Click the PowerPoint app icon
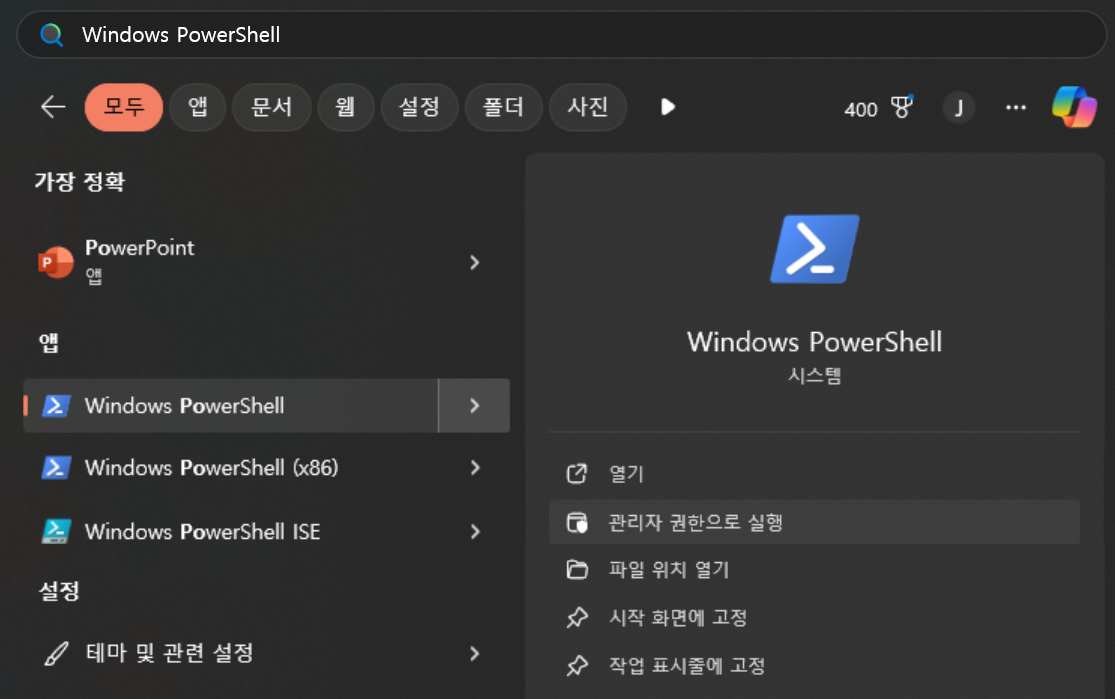Image resolution: width=1115 pixels, height=699 pixels. tap(55, 262)
